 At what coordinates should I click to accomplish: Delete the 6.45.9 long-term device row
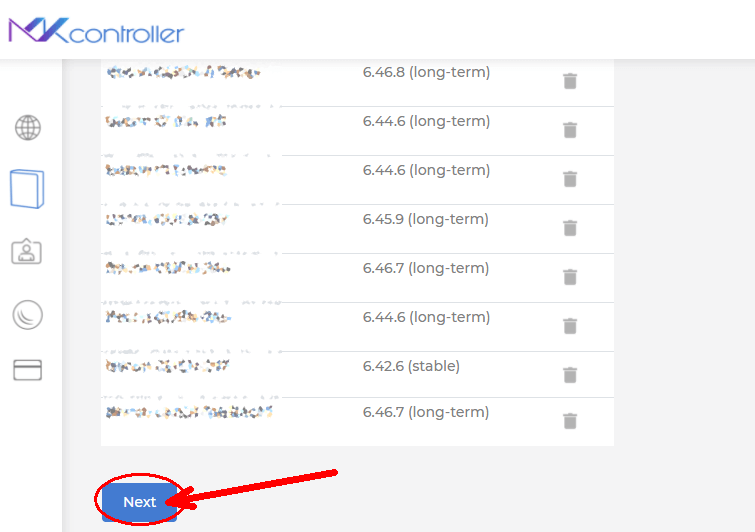click(570, 228)
